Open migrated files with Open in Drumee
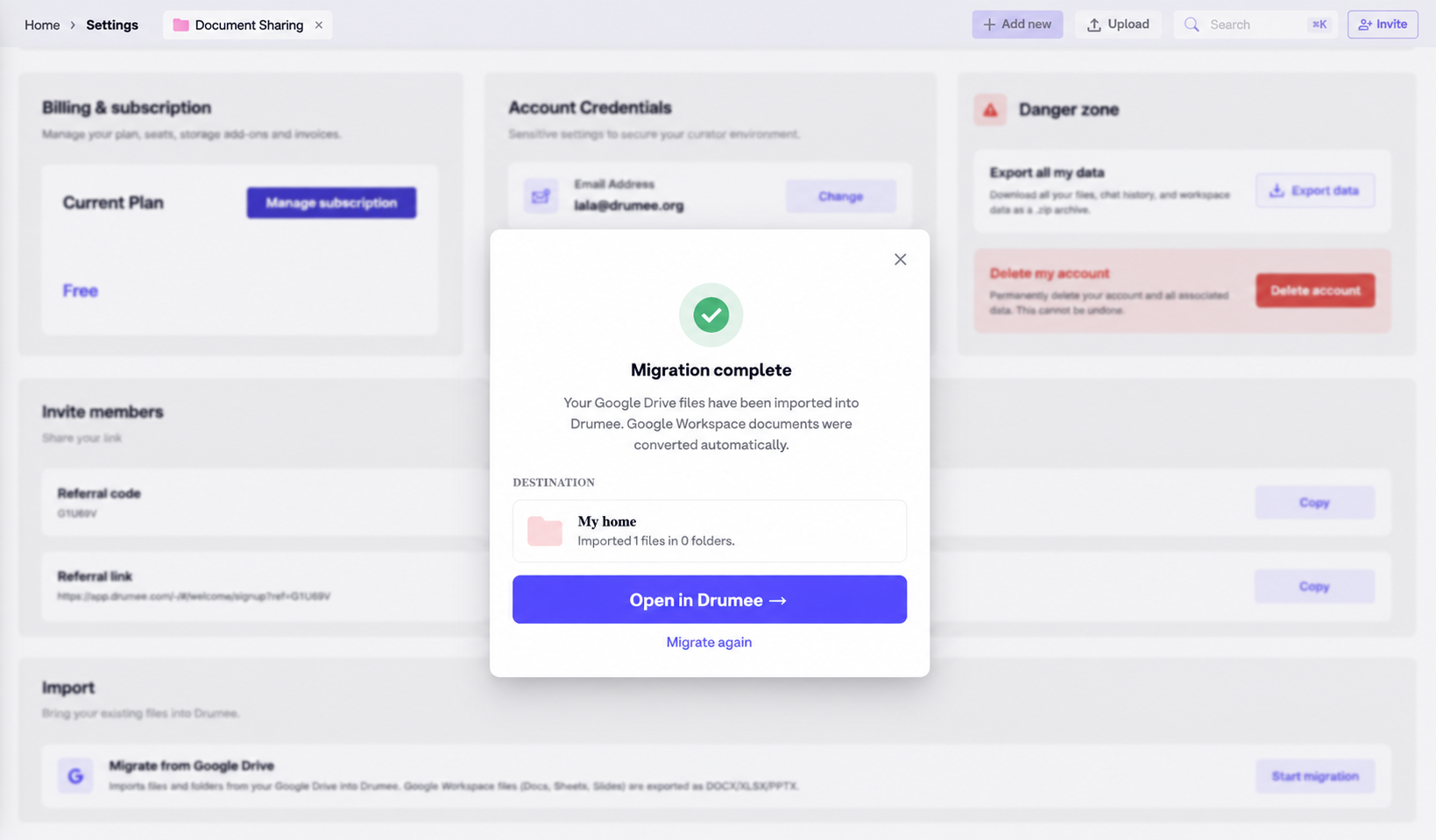The height and width of the screenshot is (840, 1436). (710, 599)
